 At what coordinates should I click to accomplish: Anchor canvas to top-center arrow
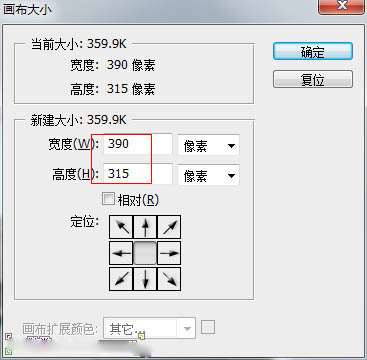(145, 227)
